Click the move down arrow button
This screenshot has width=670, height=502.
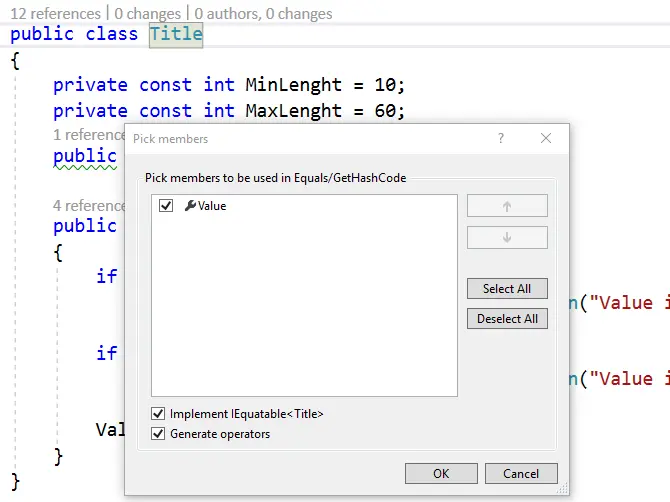pyautogui.click(x=507, y=237)
